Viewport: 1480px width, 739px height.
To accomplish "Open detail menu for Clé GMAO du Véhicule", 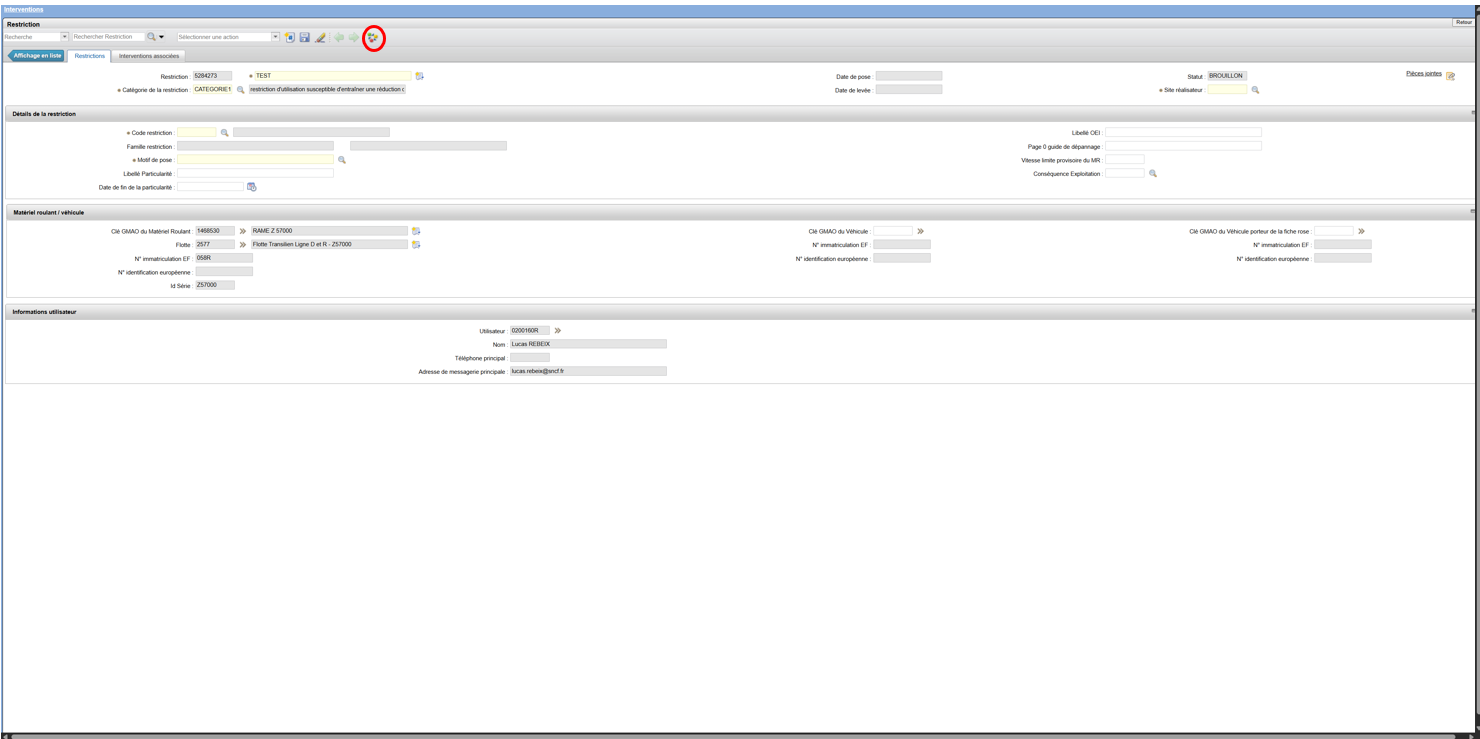I will 920,231.
